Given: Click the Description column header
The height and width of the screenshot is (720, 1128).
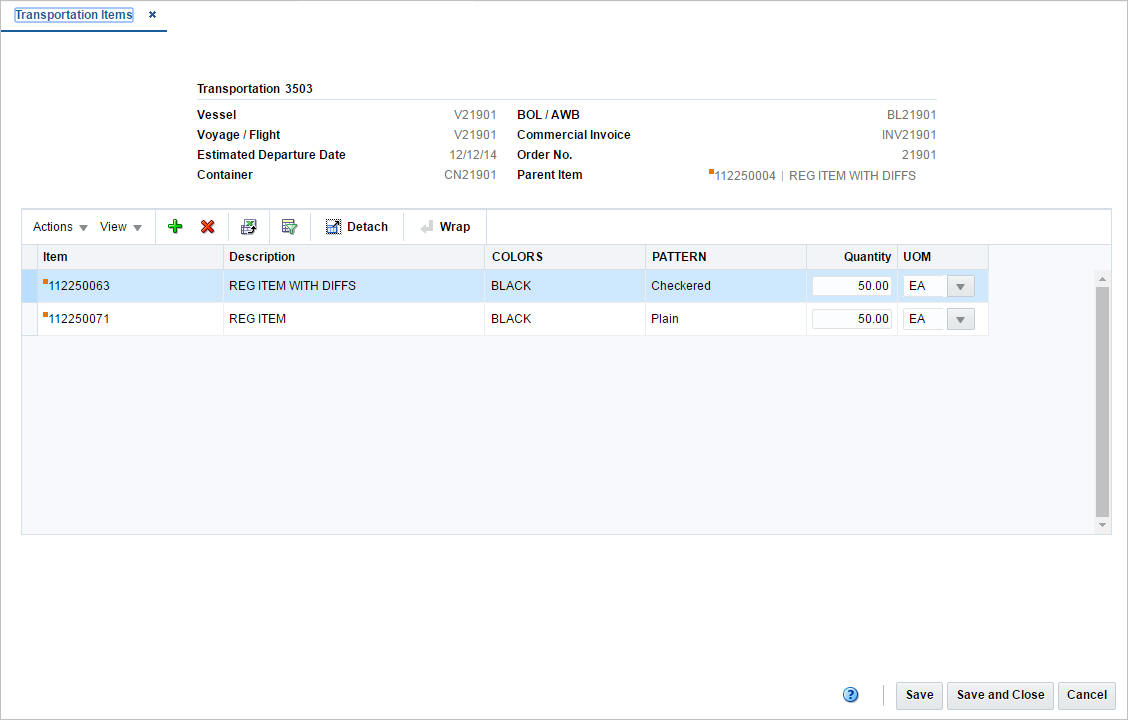Looking at the screenshot, I should (354, 257).
